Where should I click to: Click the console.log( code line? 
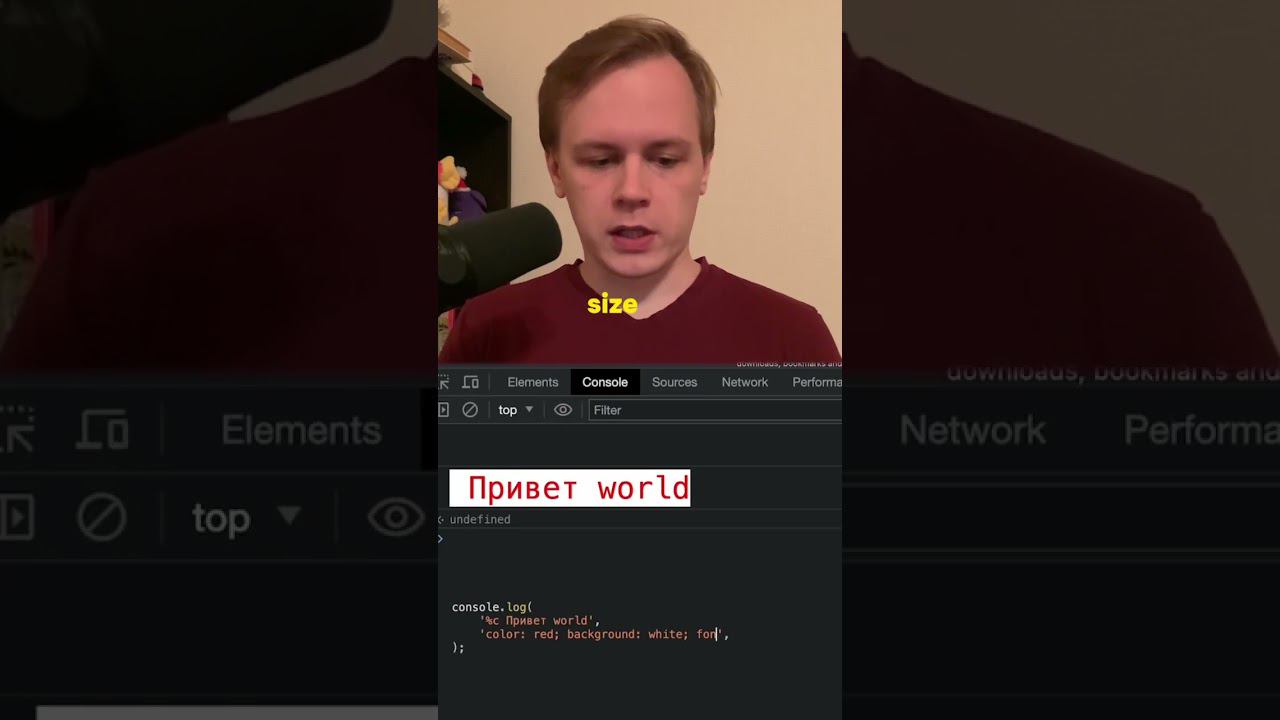pyautogui.click(x=492, y=607)
